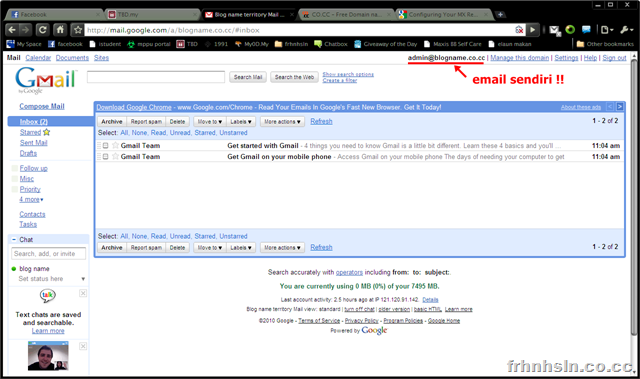Switch to the TBD.my tab
Screen dimensions: 640x379
[153, 15]
